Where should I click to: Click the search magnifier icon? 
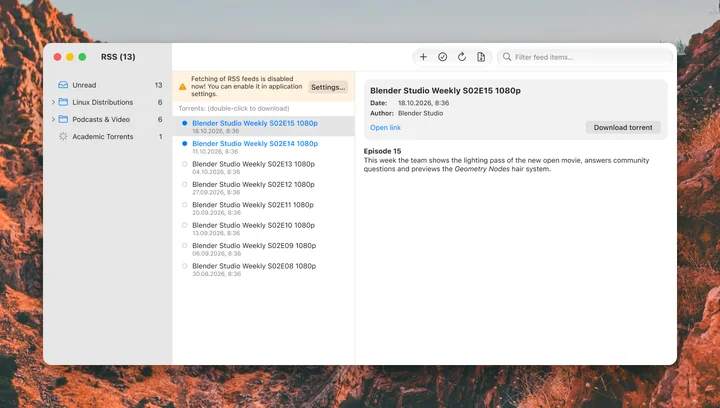pos(507,57)
